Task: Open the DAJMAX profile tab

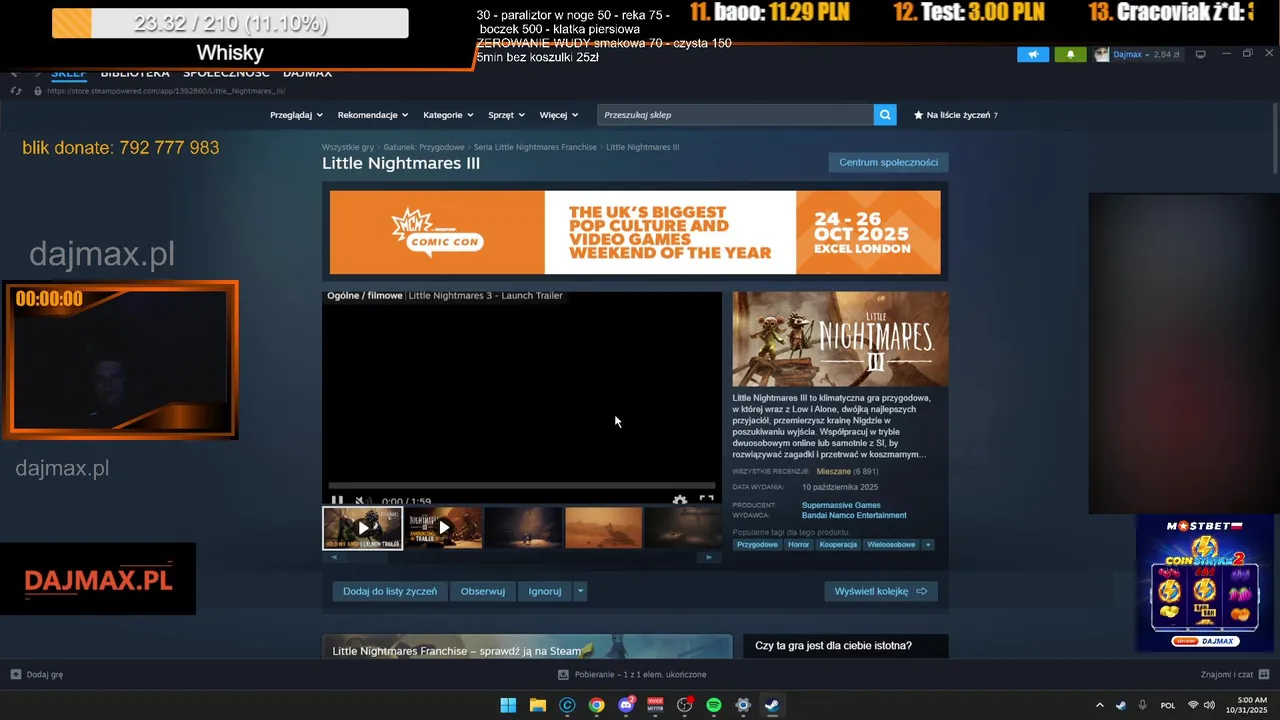Action: [307, 73]
